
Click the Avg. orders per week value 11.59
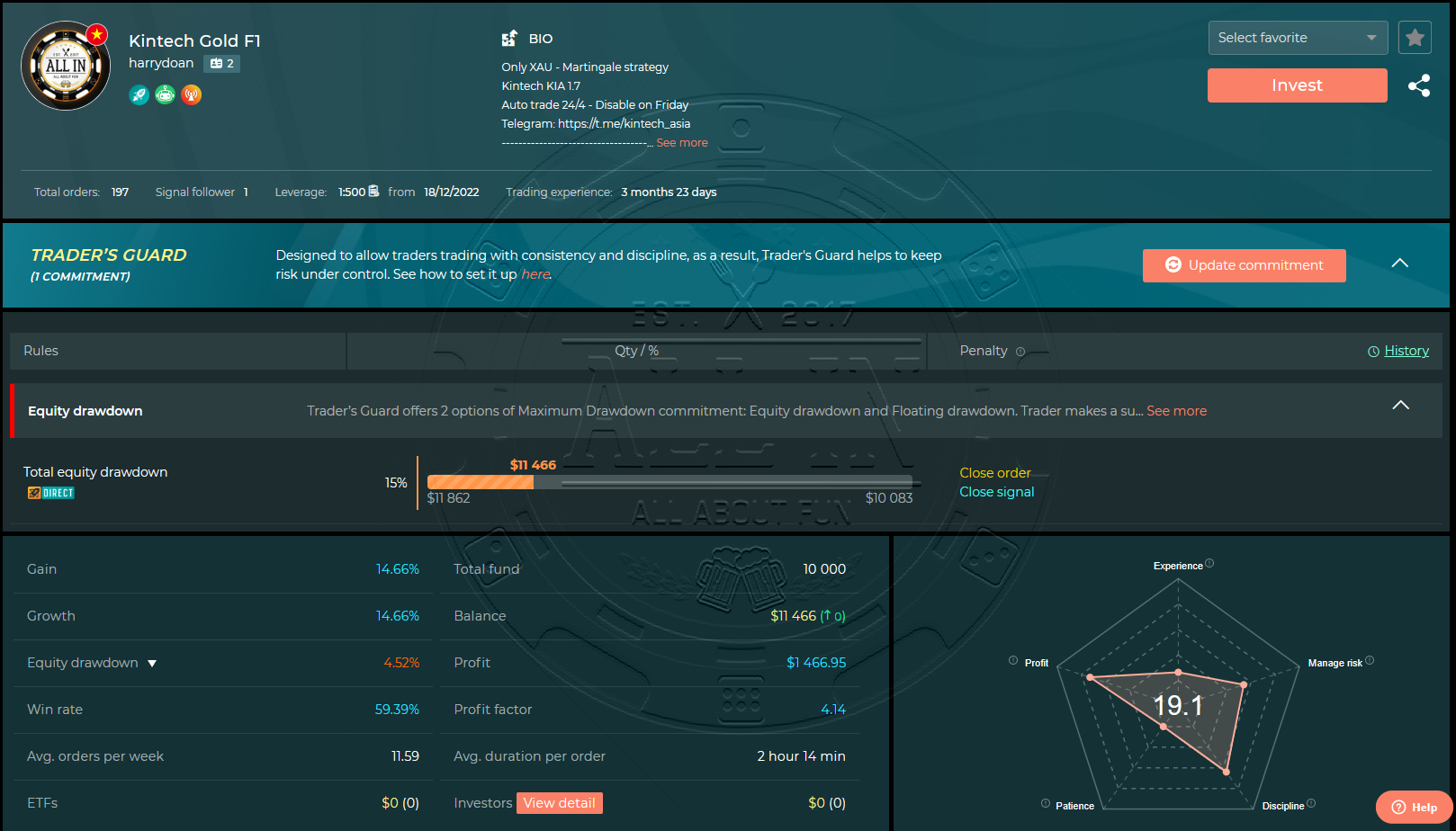coord(405,756)
